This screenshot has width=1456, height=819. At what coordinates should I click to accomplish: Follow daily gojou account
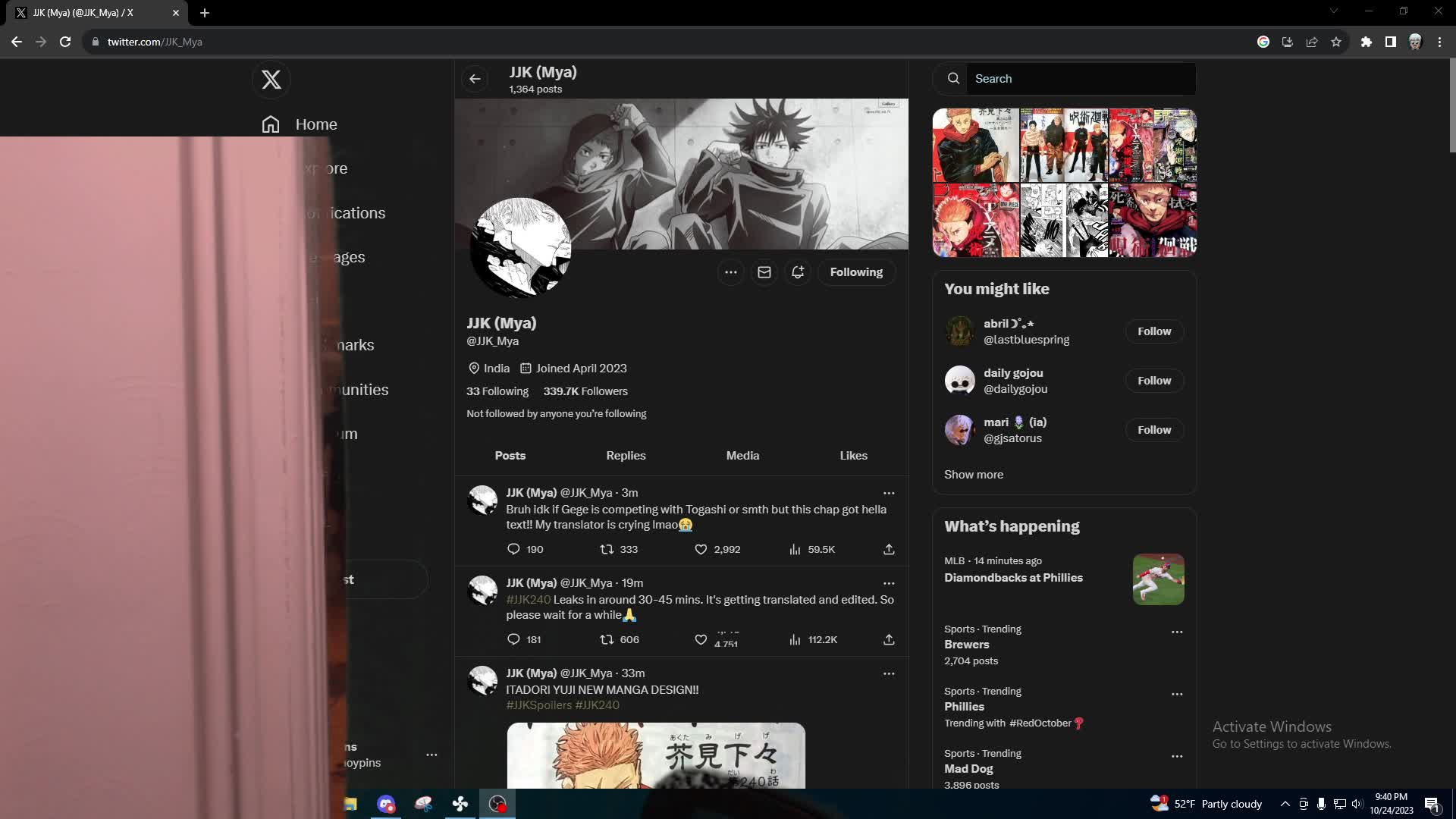1154,381
